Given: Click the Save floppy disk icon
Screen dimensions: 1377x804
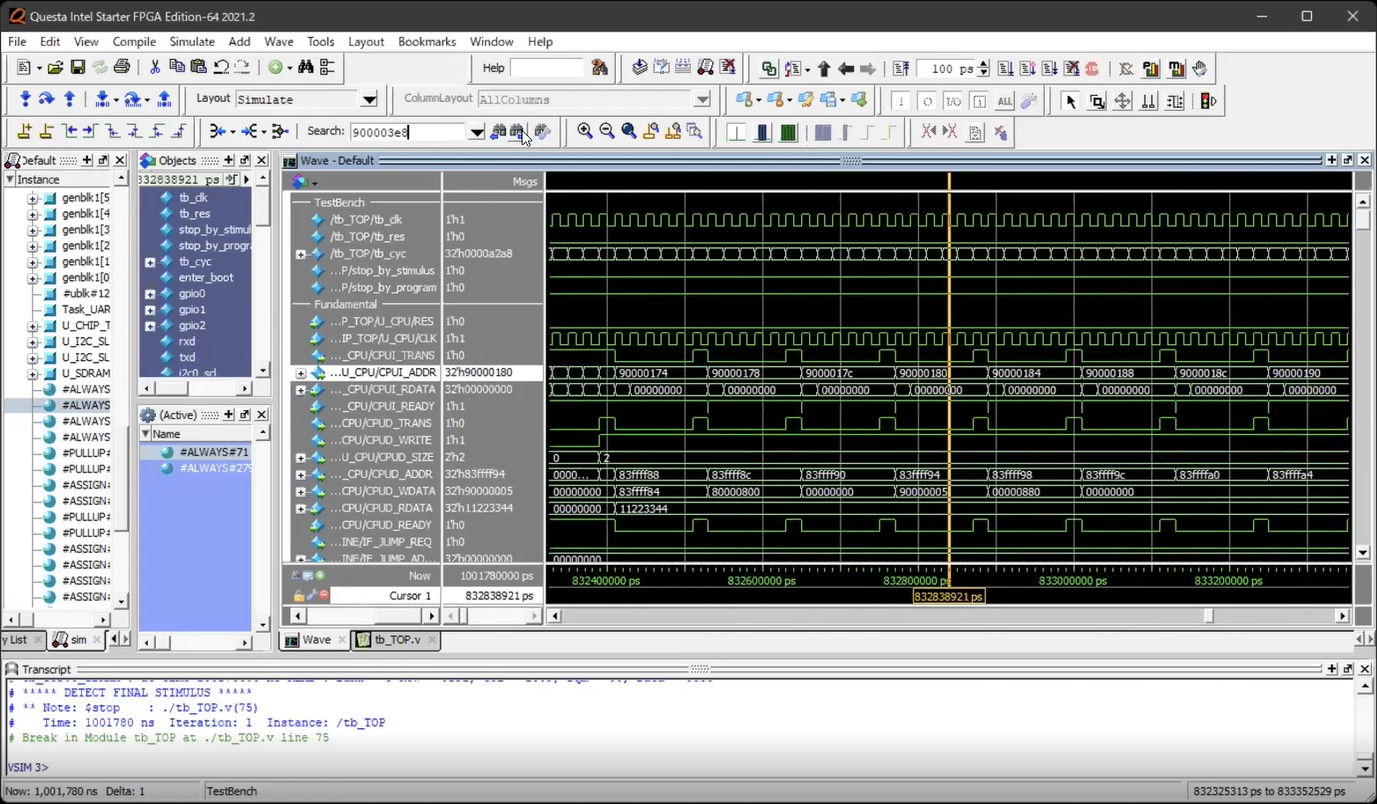Looking at the screenshot, I should pyautogui.click(x=77, y=68).
